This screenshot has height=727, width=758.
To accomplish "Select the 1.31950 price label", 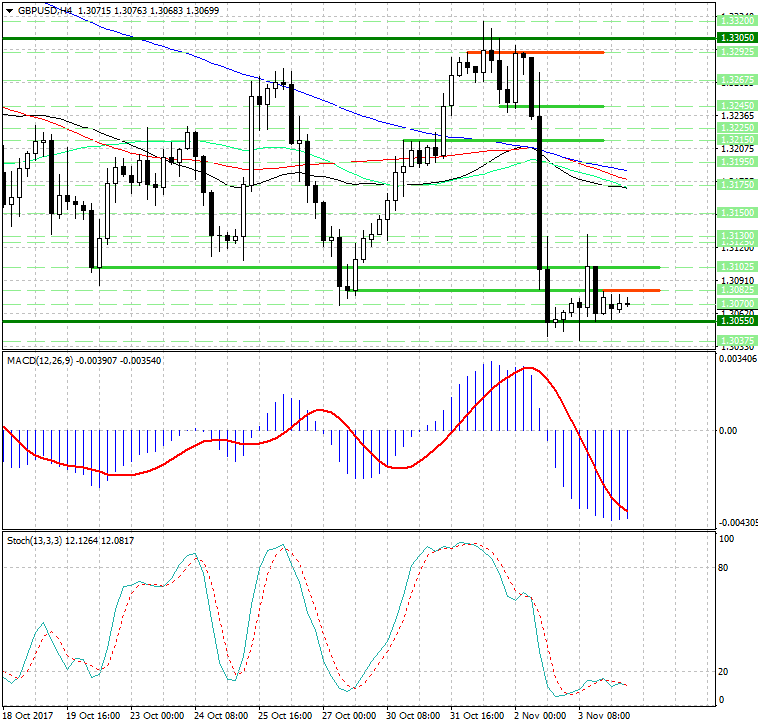I will [736, 160].
